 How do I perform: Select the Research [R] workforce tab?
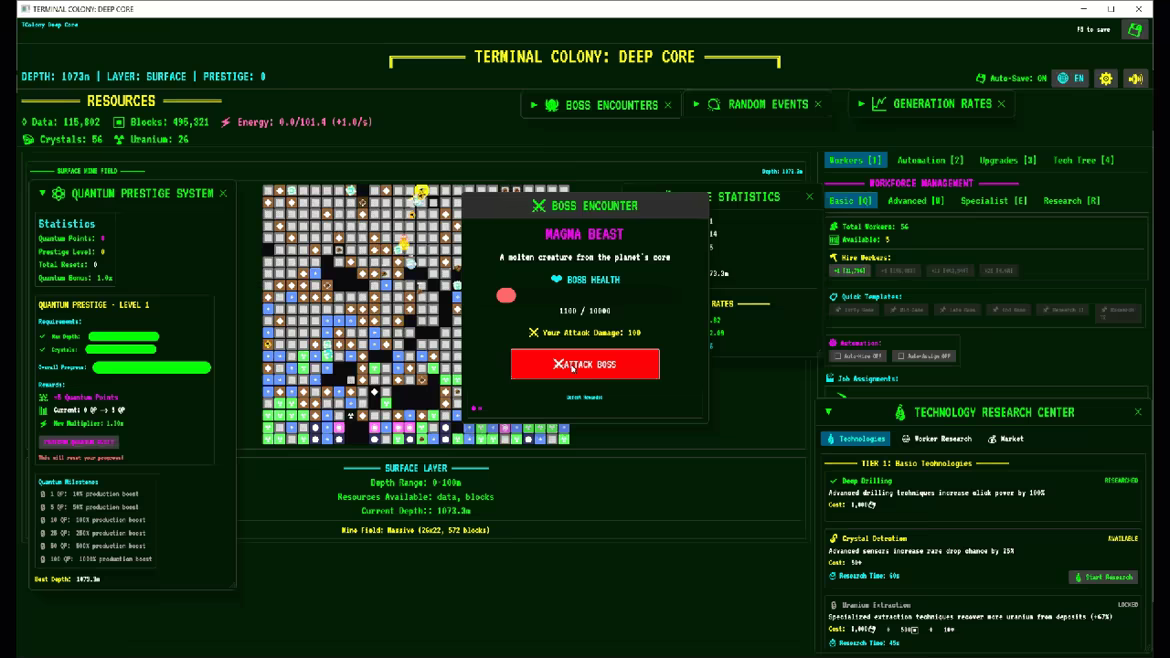pyautogui.click(x=1071, y=201)
